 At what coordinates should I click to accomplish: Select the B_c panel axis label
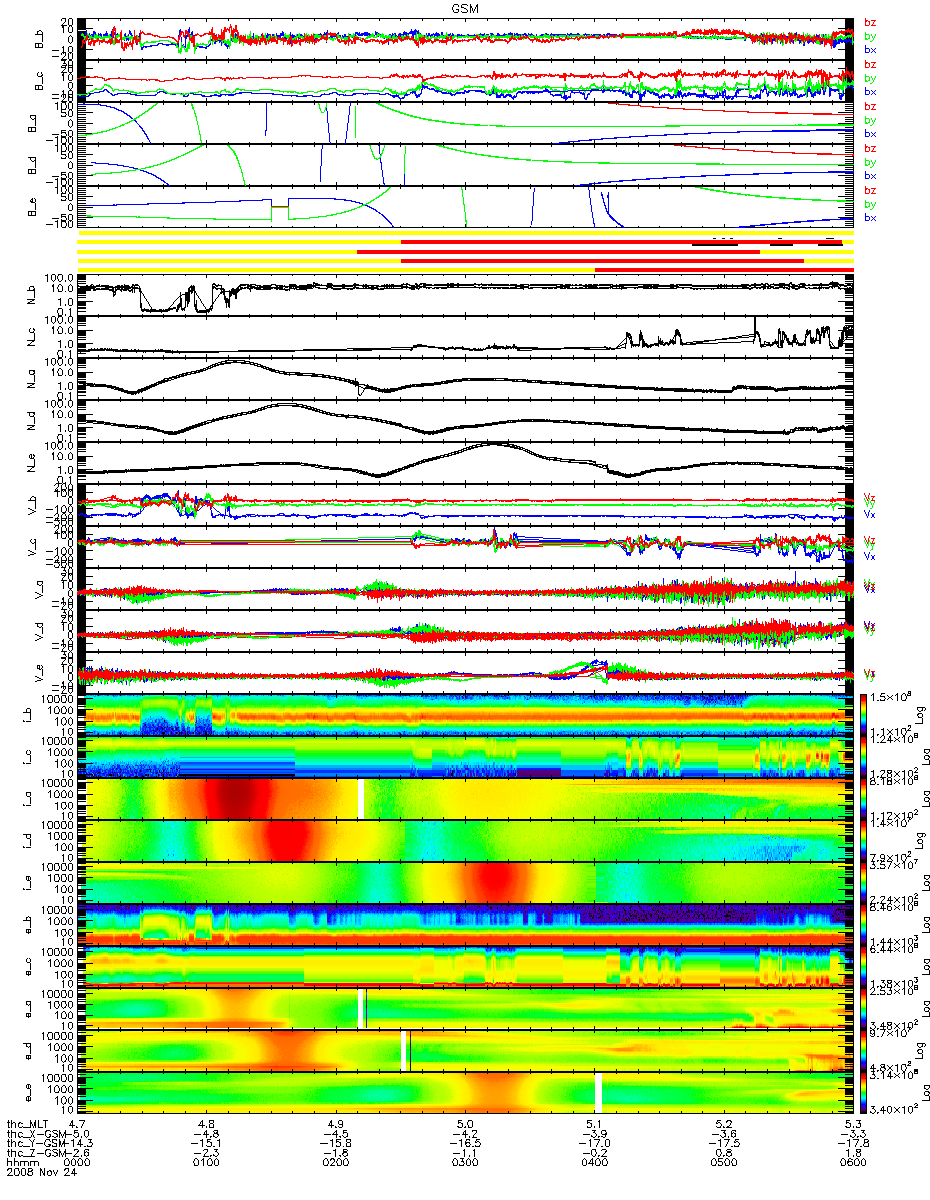(x=41, y=81)
